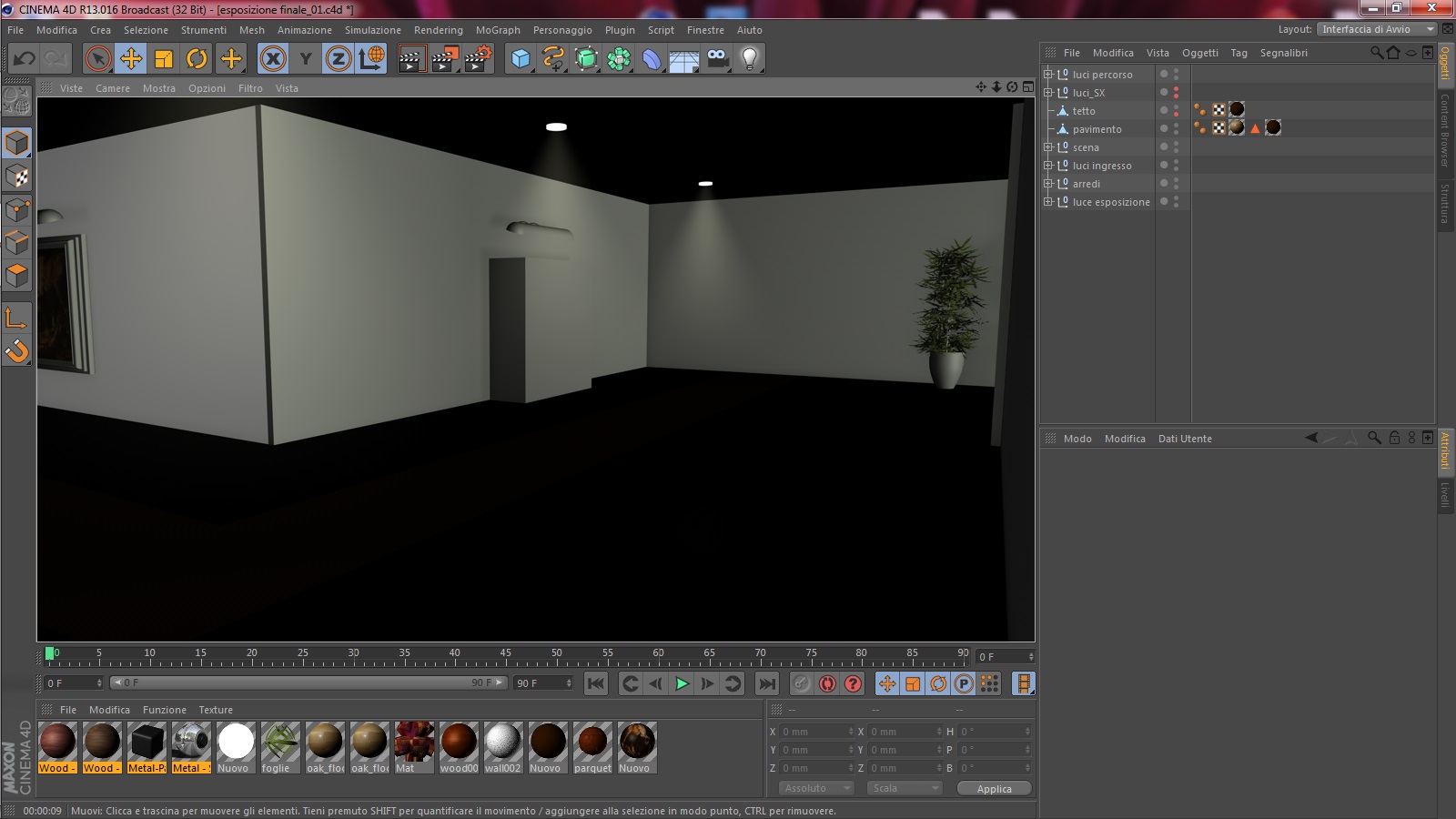
Task: Open the deformer objects icon
Action: (x=652, y=59)
